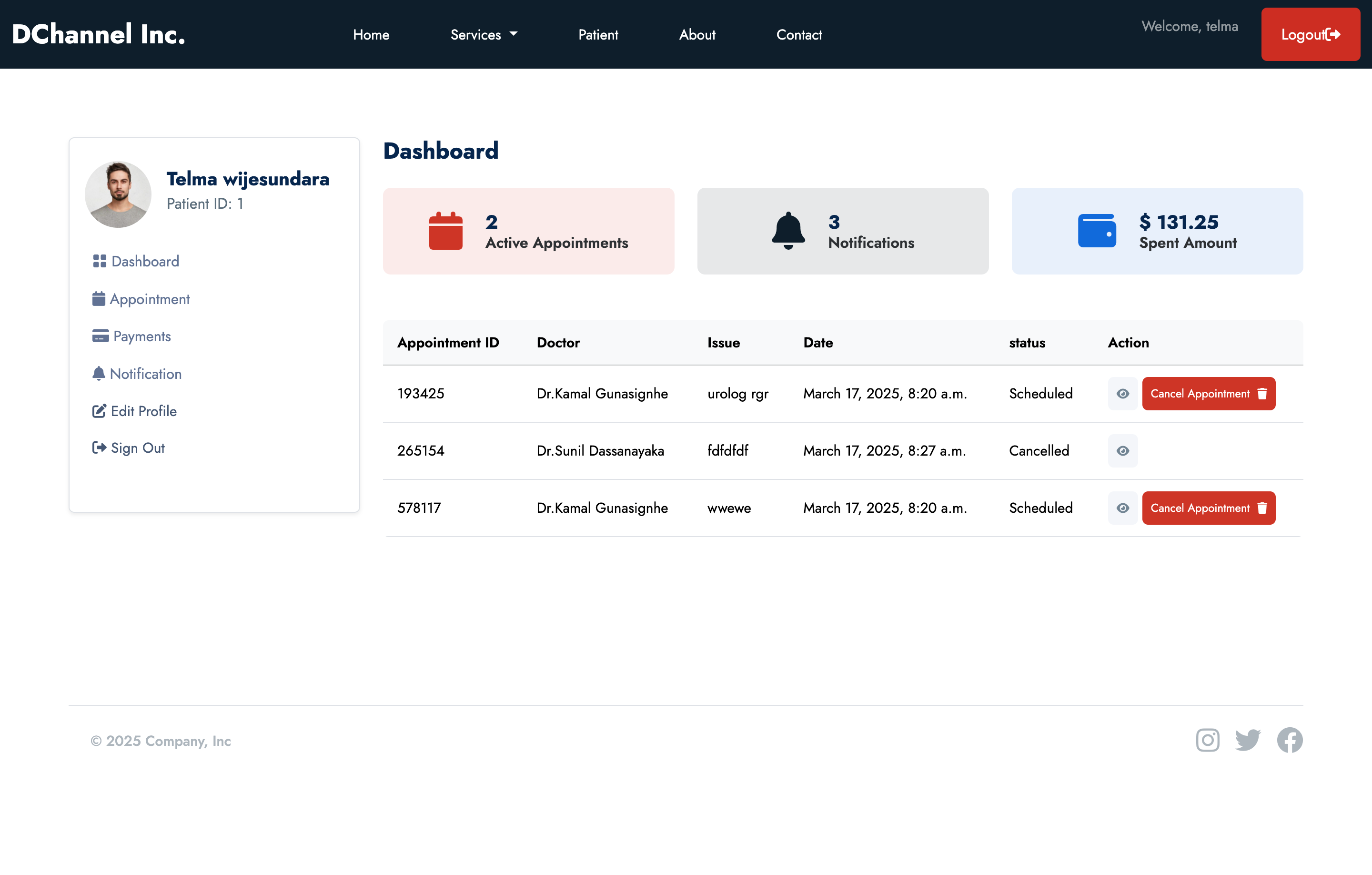Click Telma's profile photo

click(x=118, y=194)
